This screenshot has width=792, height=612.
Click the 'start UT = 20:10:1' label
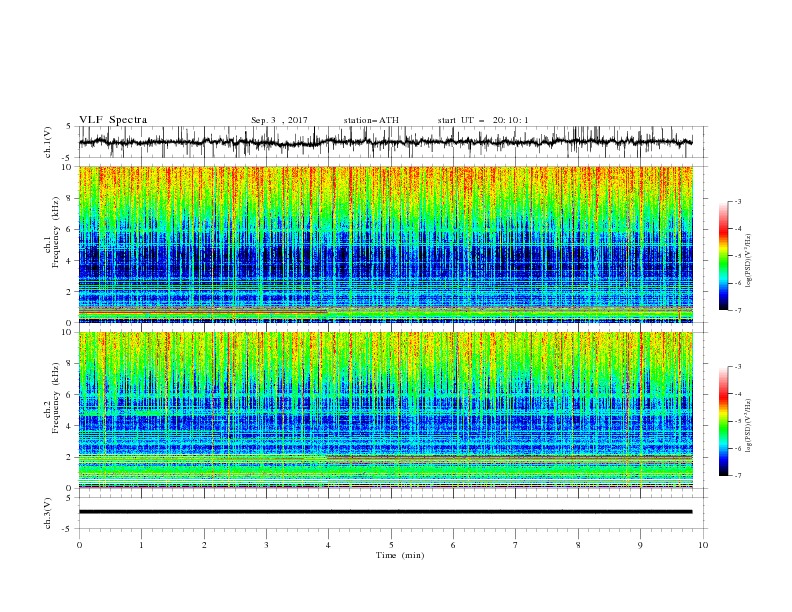click(483, 120)
